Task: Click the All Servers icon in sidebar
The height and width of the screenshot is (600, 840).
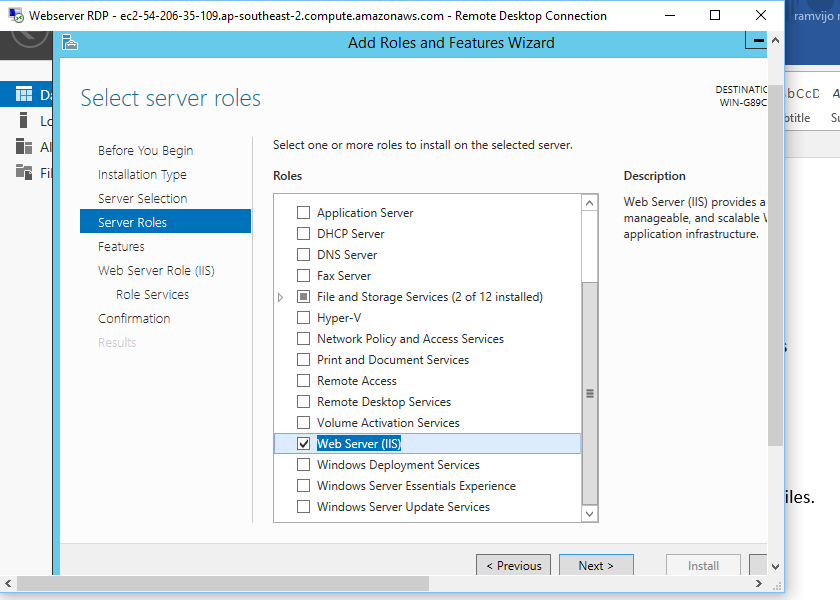Action: tap(24, 146)
